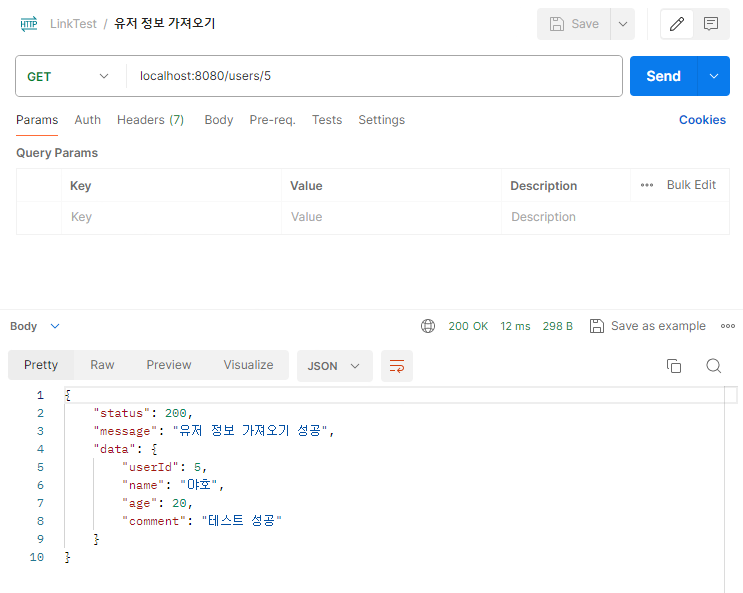Open the Pre-req. tab
Viewport: 743px width, 593px height.
click(272, 120)
